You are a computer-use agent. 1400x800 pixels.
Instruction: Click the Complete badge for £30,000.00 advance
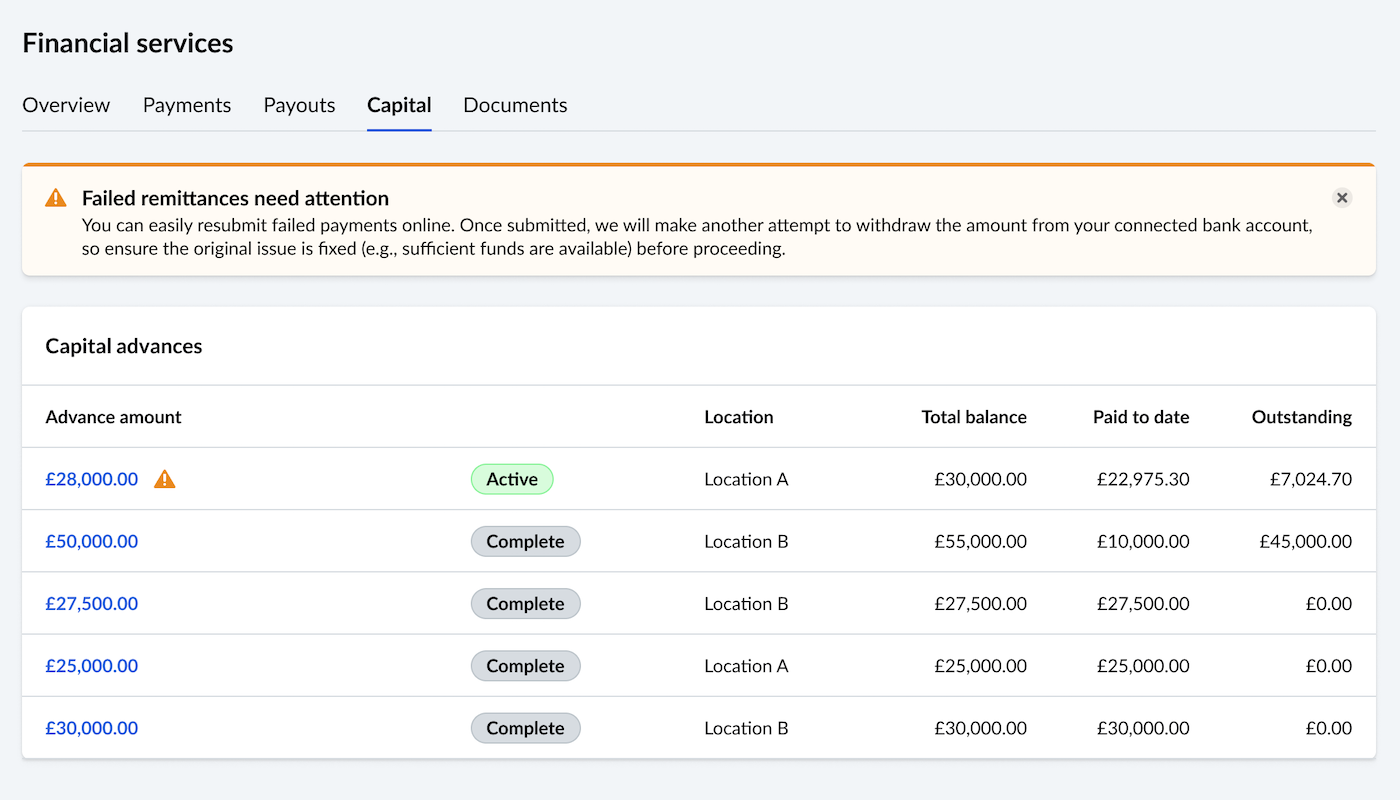click(x=525, y=728)
